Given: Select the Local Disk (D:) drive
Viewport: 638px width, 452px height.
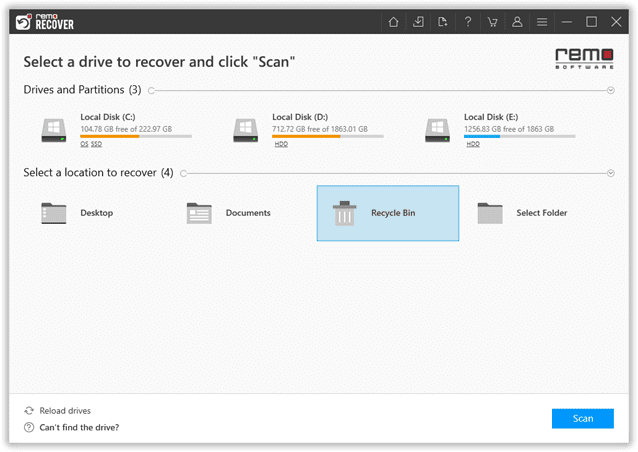Looking at the screenshot, I should [x=308, y=130].
